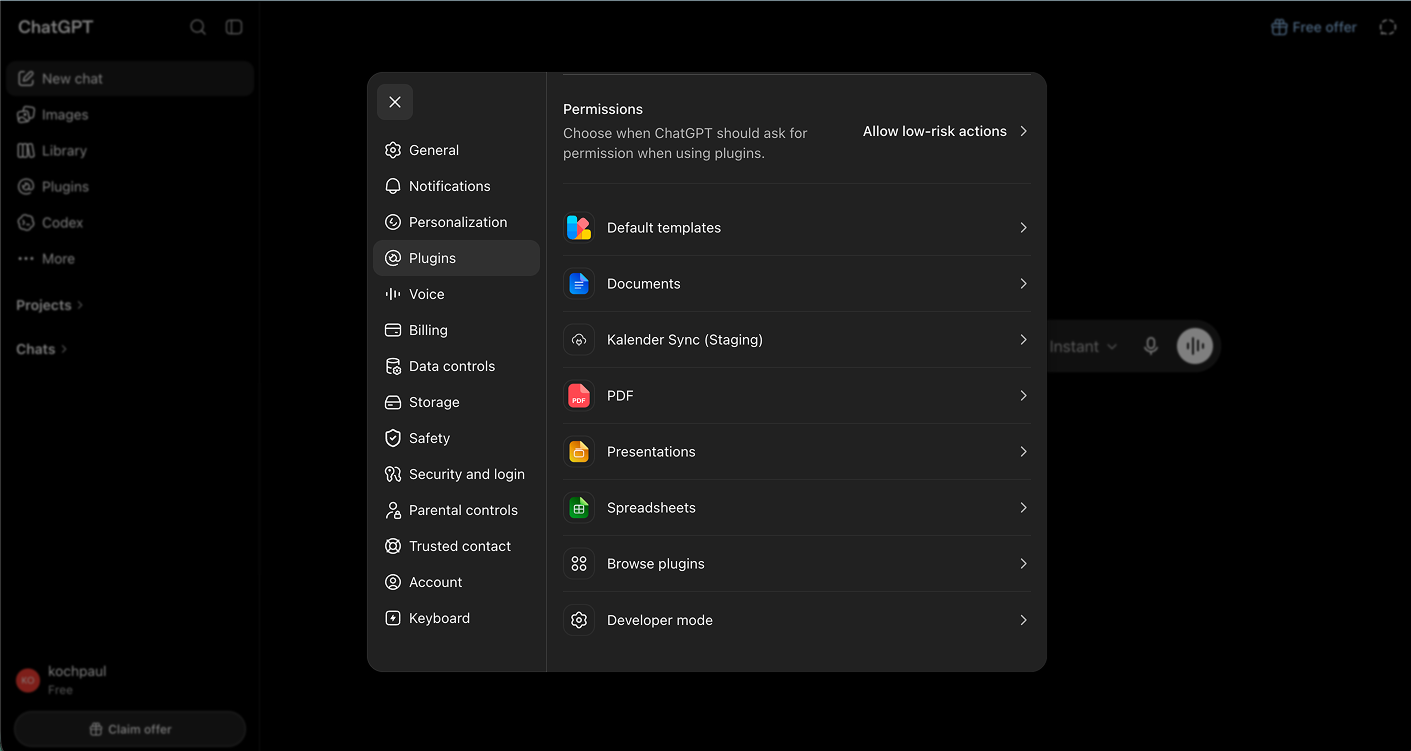Open Permissions Allow low-risk actions setting
1411x751 pixels.
click(945, 131)
